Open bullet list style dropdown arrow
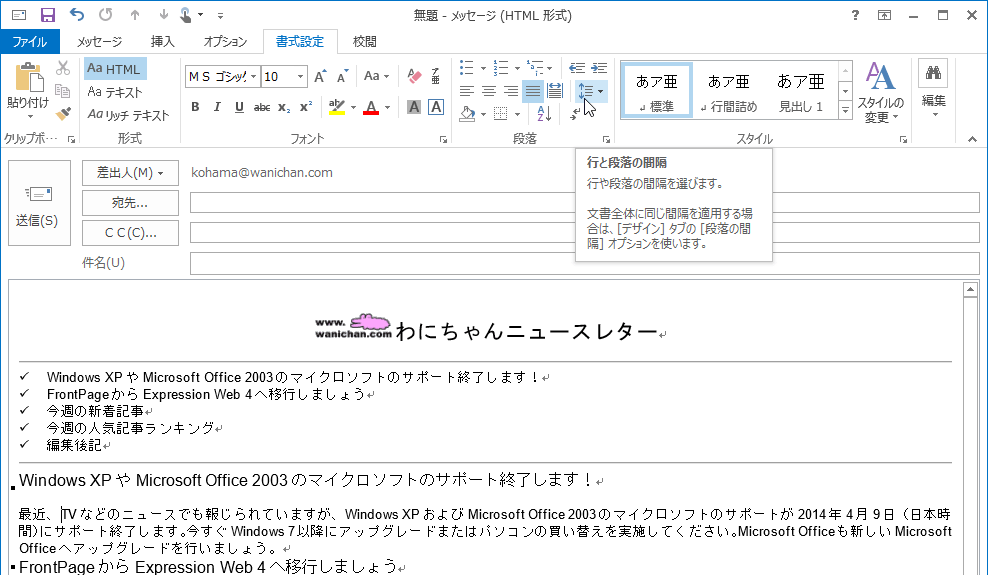 [483, 68]
